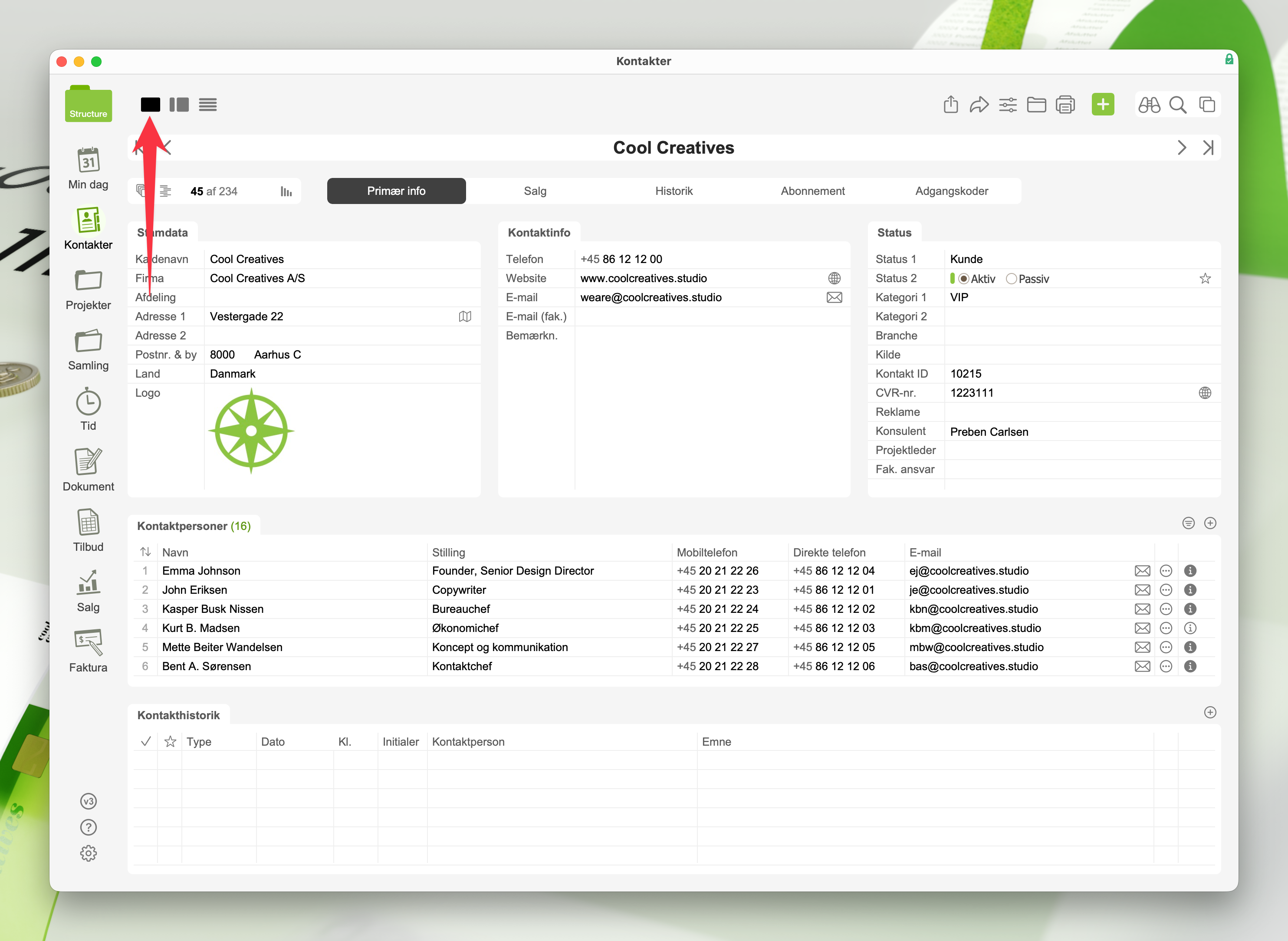Toggle the favorite star in Status 2

[1205, 279]
